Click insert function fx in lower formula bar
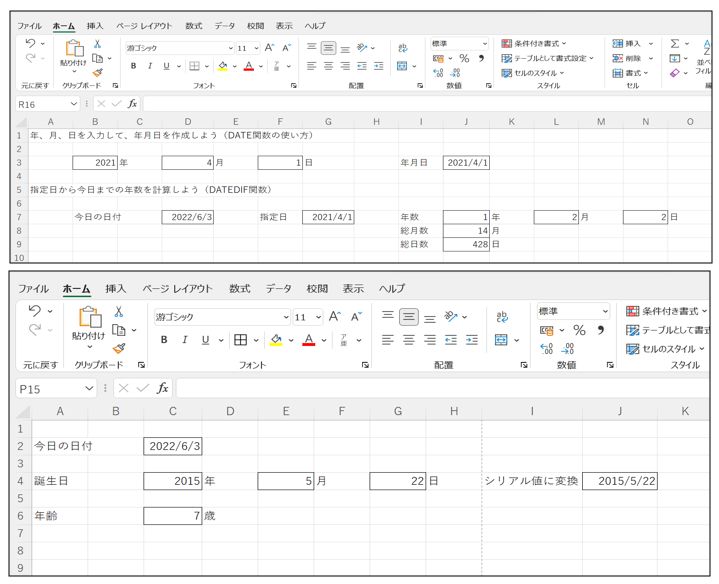This screenshot has width=719, height=584. [x=162, y=388]
